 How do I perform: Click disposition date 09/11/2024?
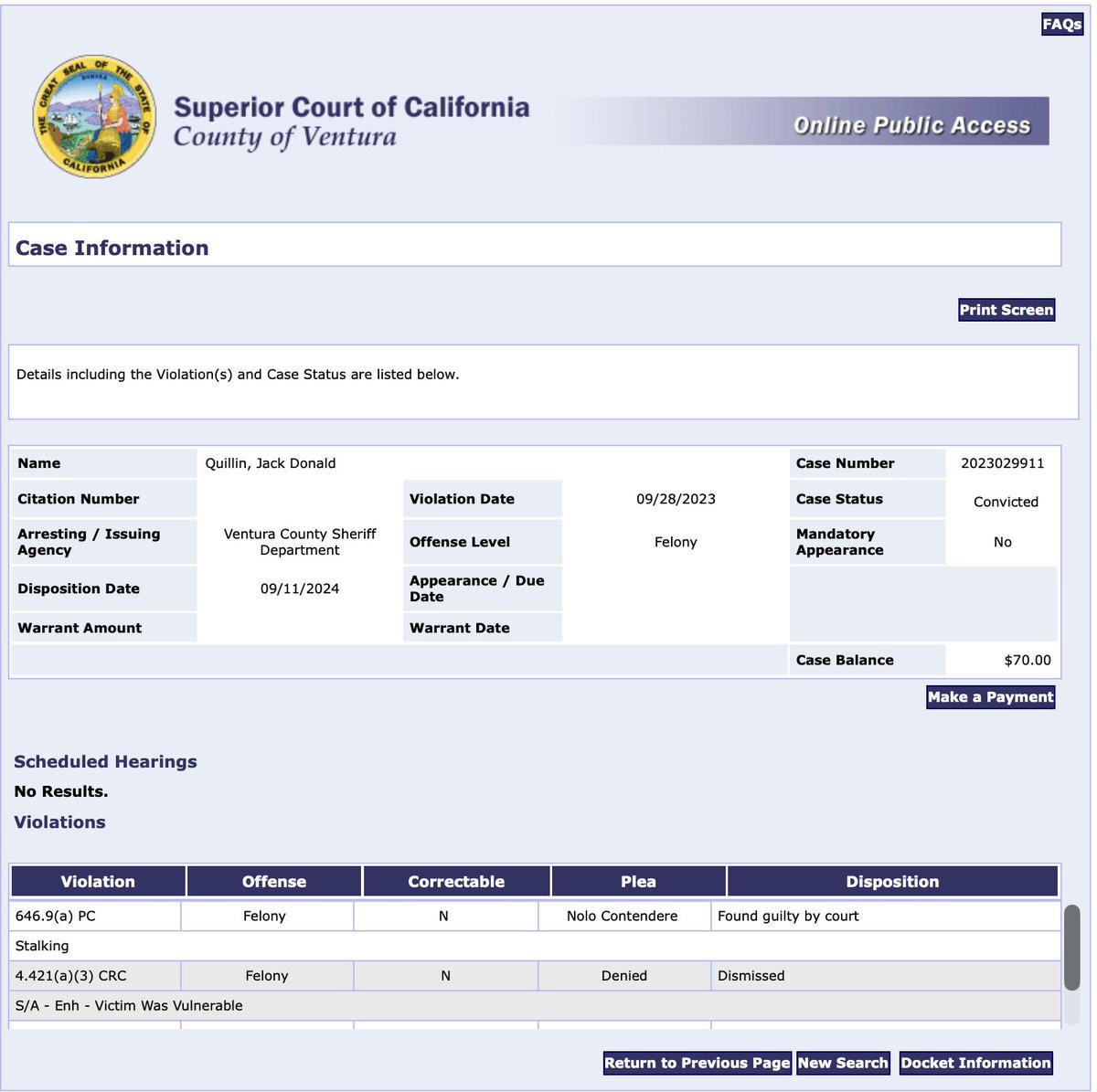pyautogui.click(x=300, y=588)
